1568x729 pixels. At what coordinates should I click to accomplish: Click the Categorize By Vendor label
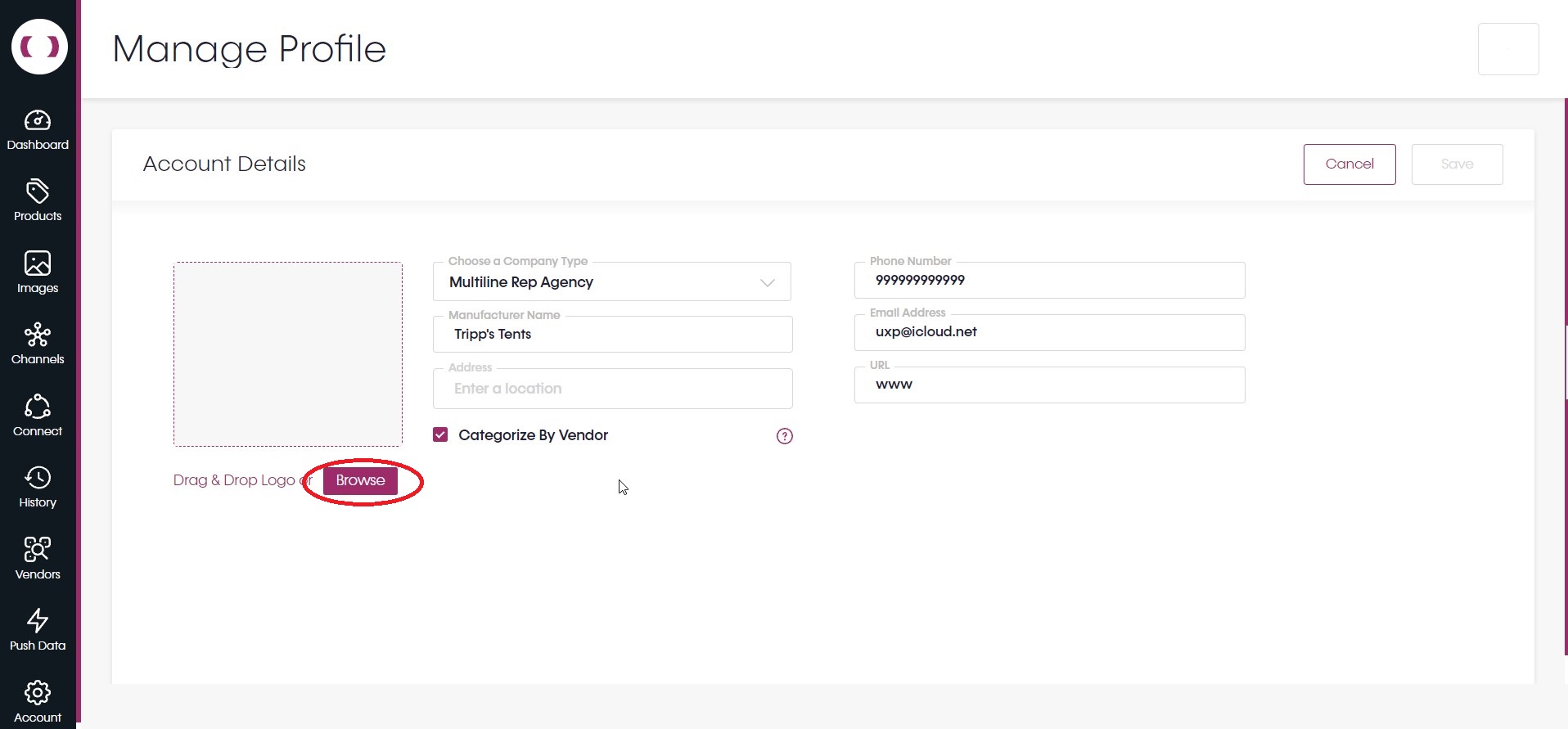pyautogui.click(x=533, y=435)
